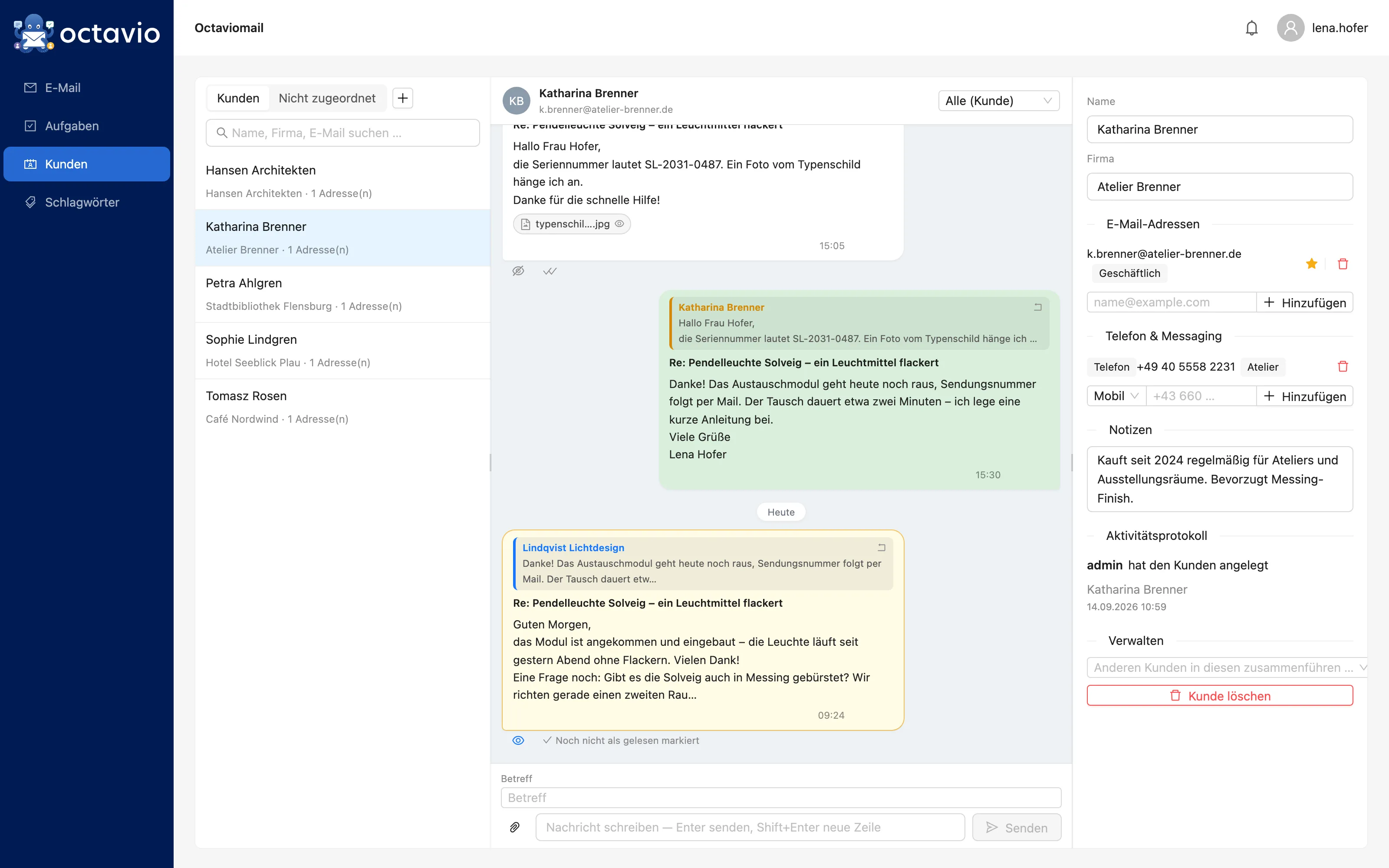Select customer Tomasz Rosen
The width and height of the screenshot is (1389, 868).
(x=342, y=407)
